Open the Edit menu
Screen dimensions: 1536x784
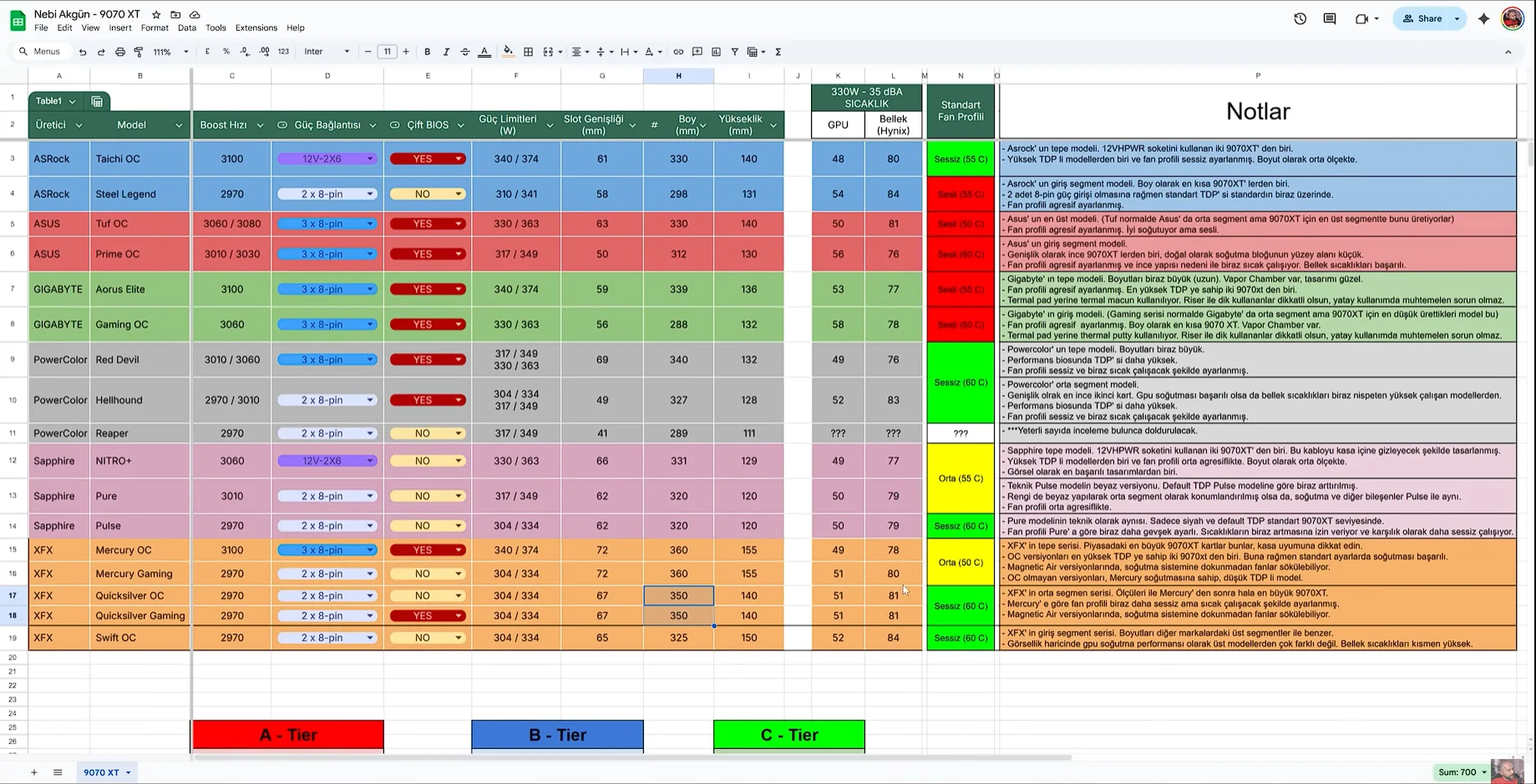[64, 28]
